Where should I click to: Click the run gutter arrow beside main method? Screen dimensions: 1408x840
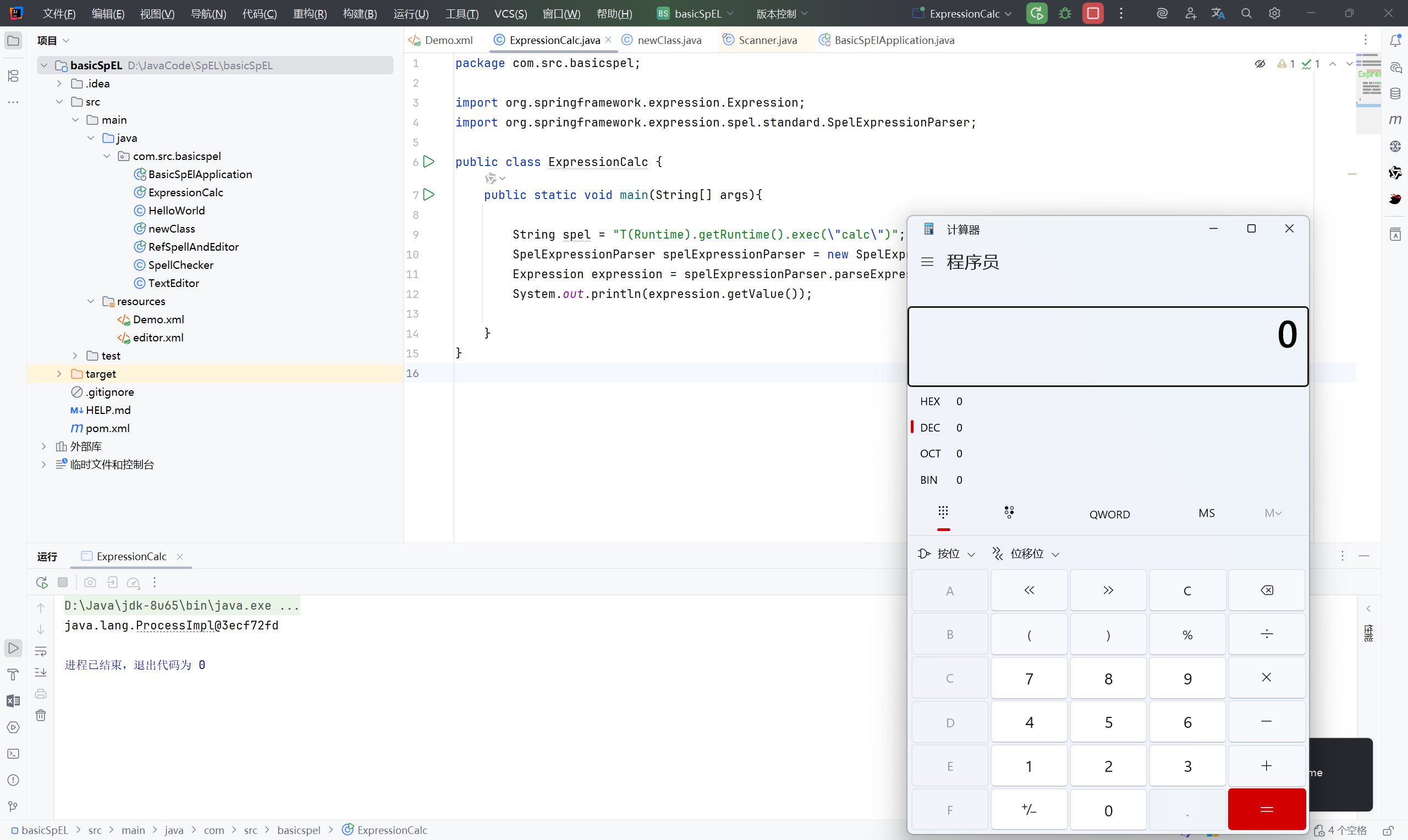tap(429, 195)
